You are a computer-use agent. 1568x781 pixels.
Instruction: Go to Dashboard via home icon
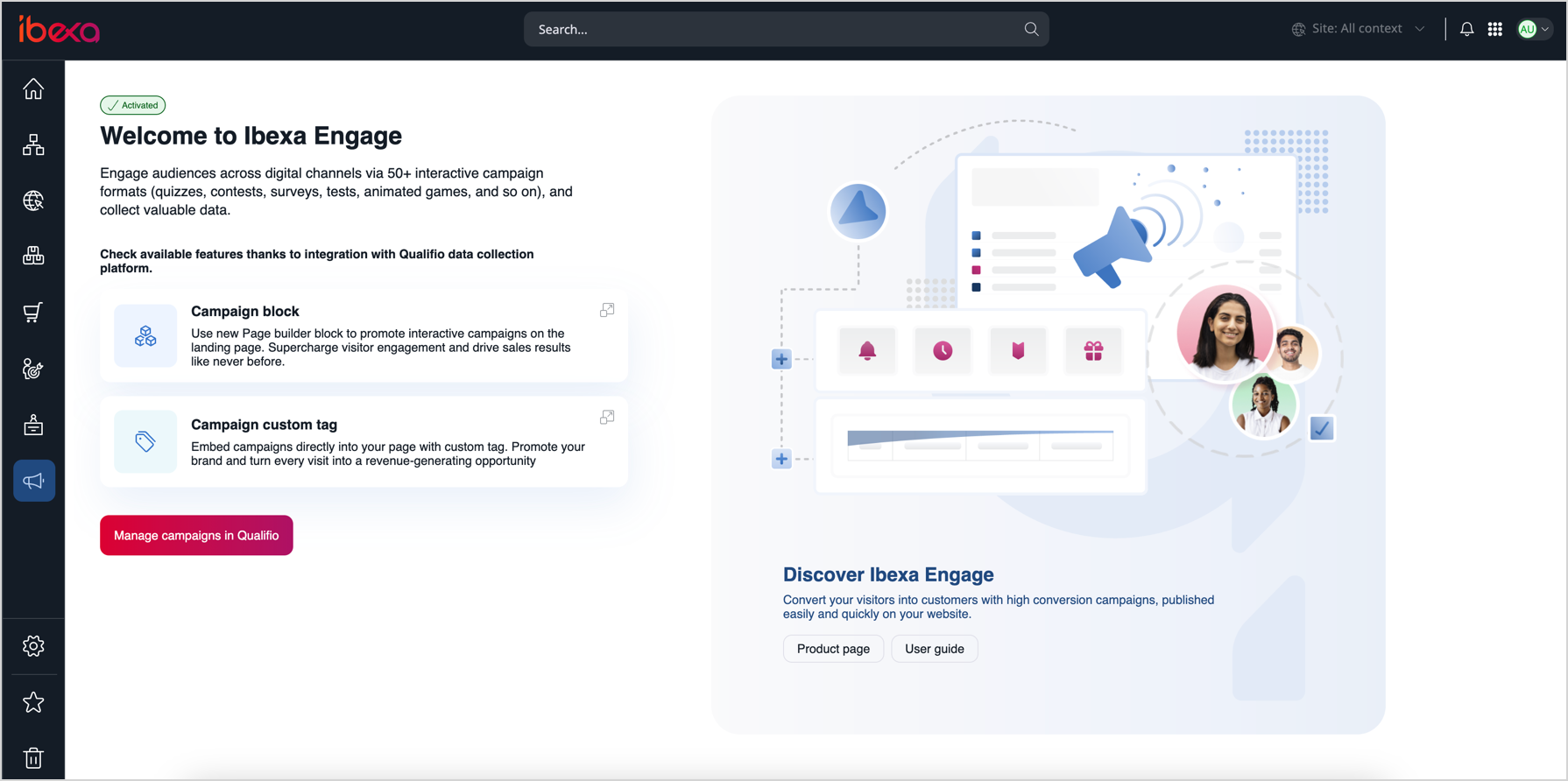(33, 88)
